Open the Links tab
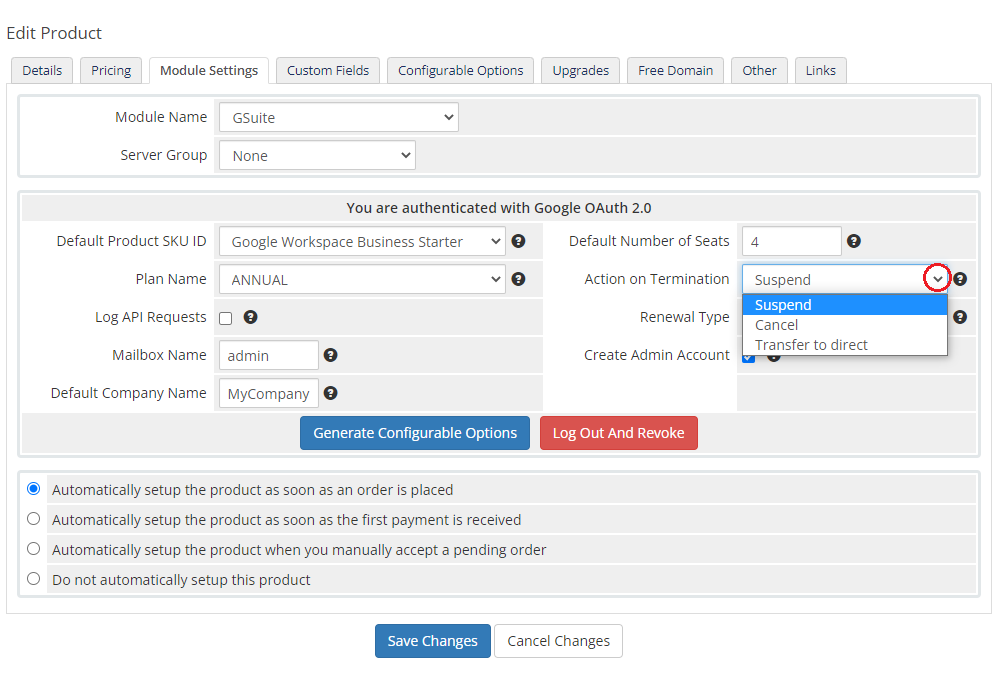The image size is (998, 696). (x=820, y=71)
